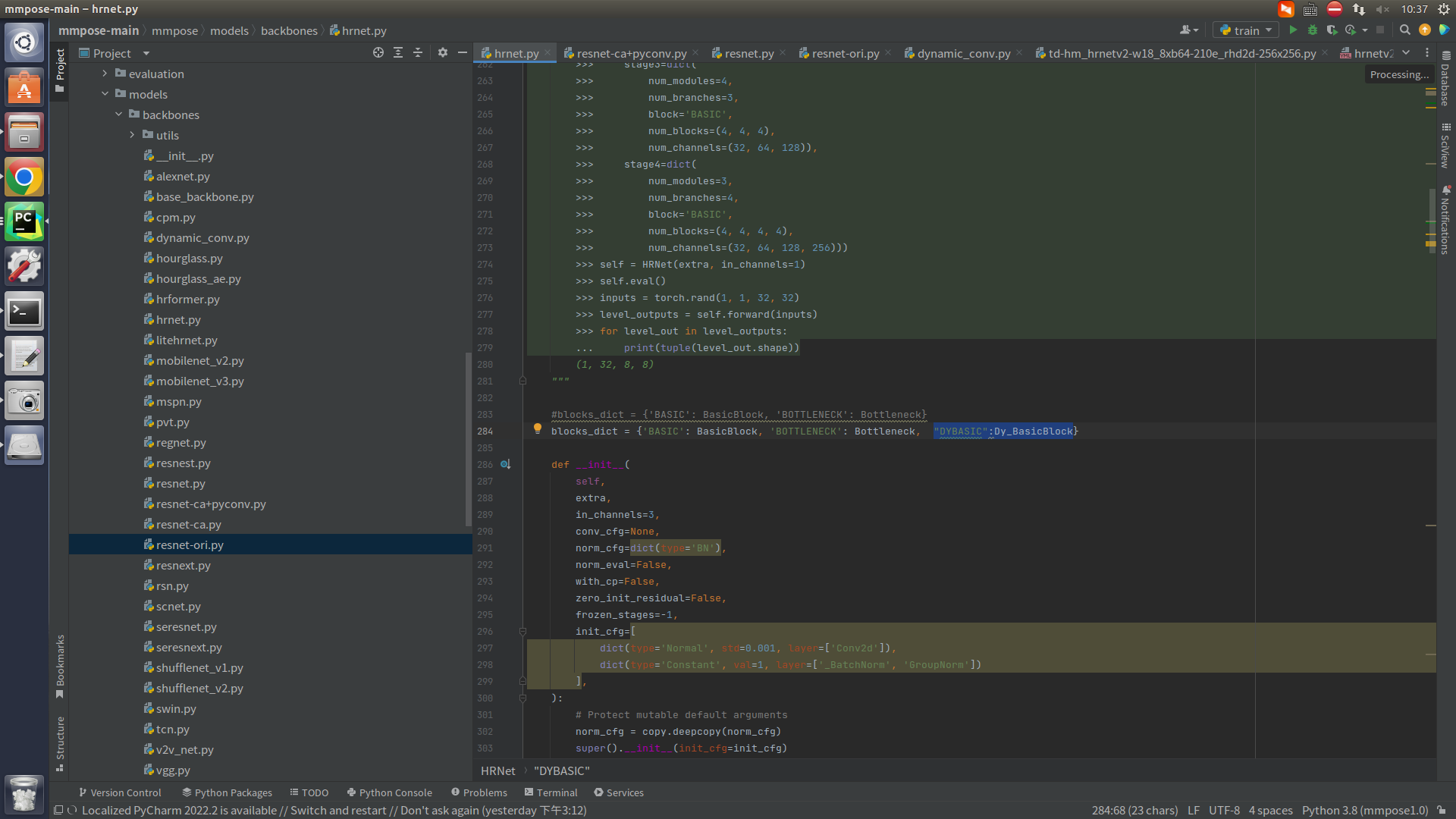Run the 'train' configuration with green play icon

1293,30
